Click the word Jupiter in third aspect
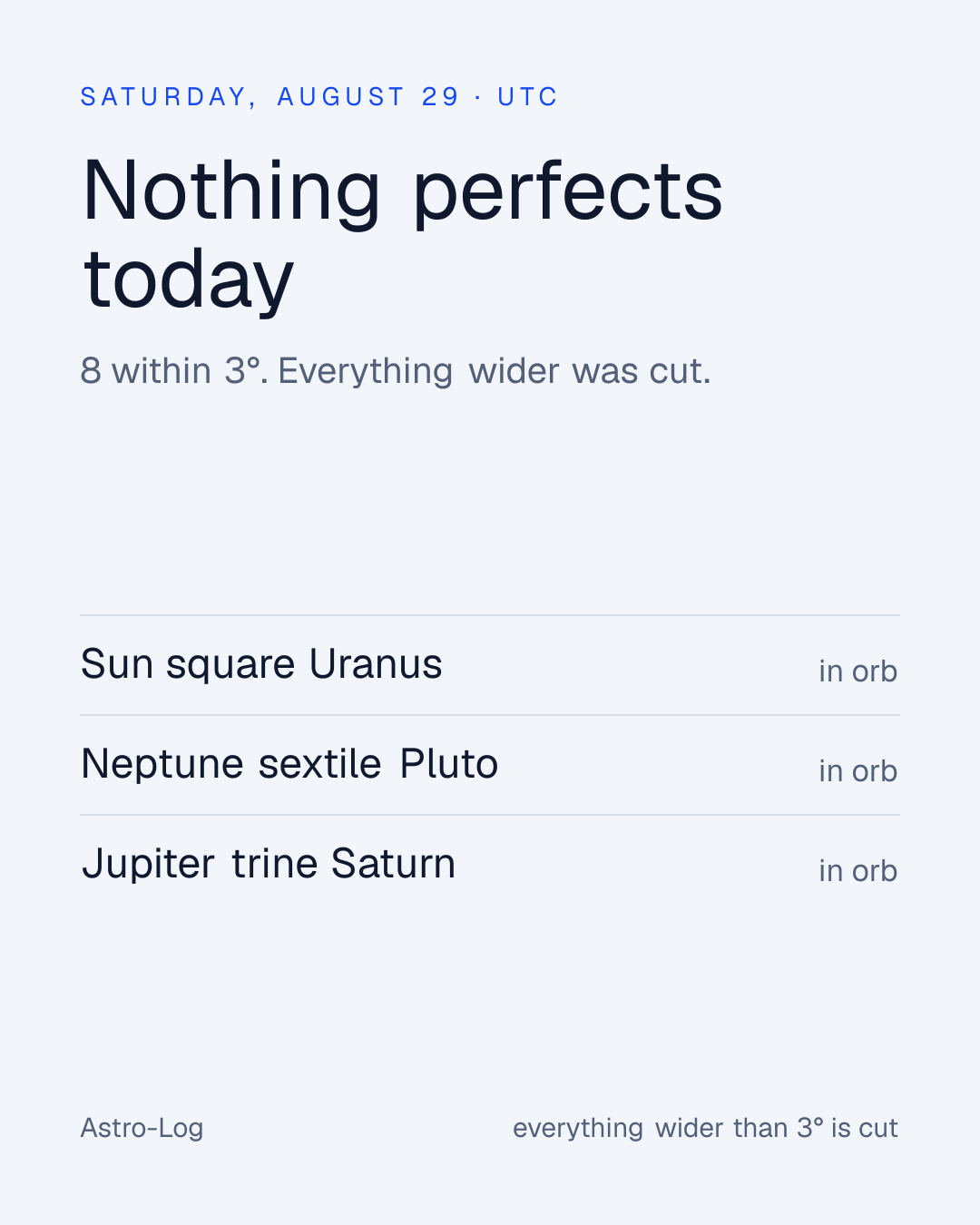 [x=149, y=864]
